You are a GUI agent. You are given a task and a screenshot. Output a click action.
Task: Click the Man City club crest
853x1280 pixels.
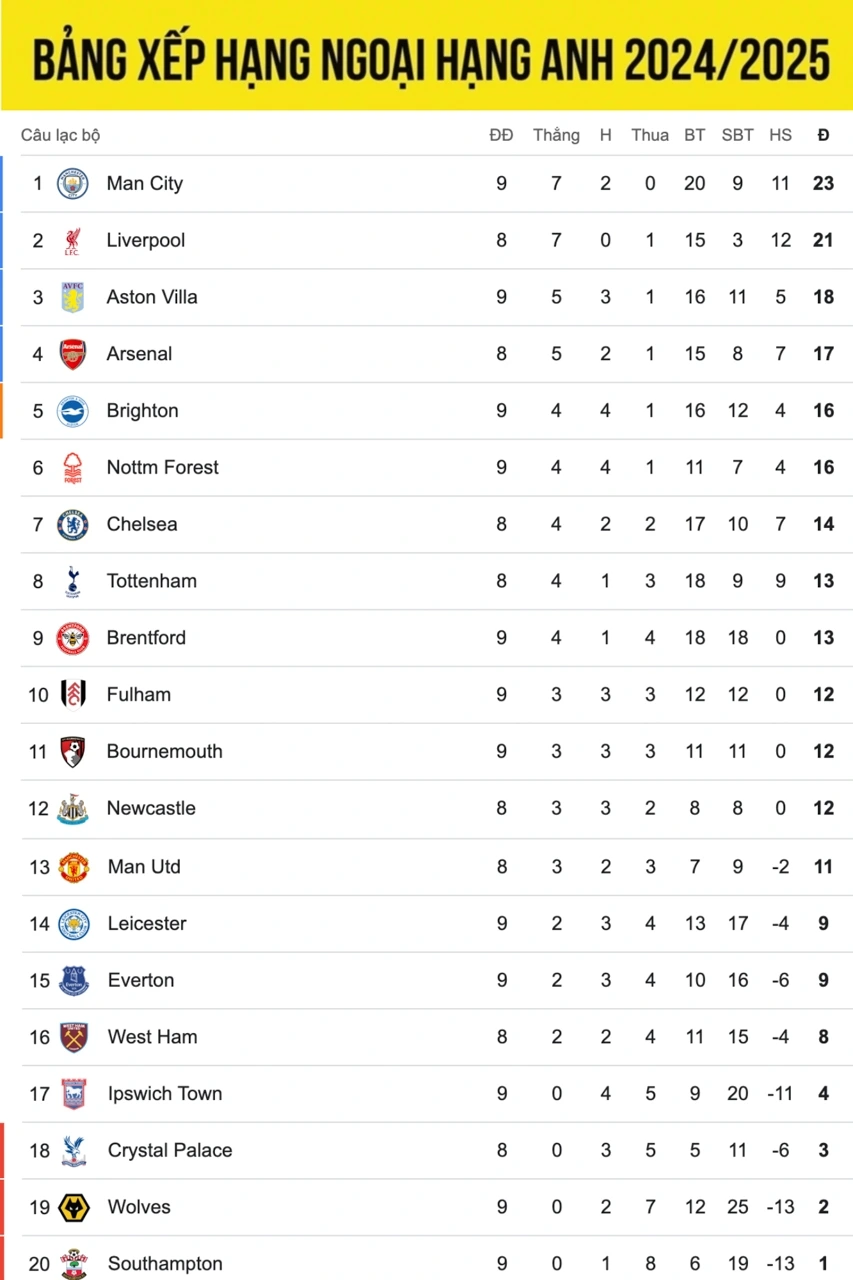tap(72, 184)
